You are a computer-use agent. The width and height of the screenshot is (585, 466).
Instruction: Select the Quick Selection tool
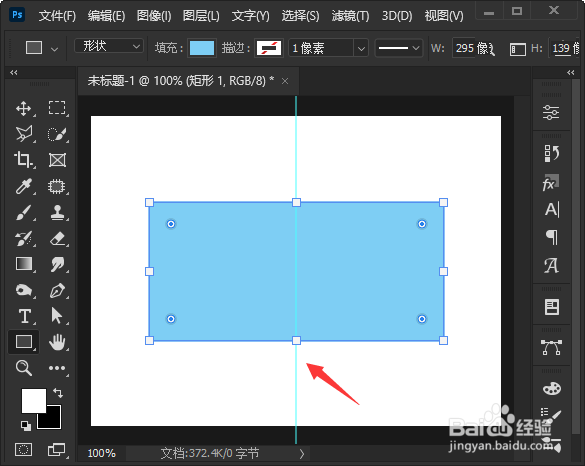[57, 134]
